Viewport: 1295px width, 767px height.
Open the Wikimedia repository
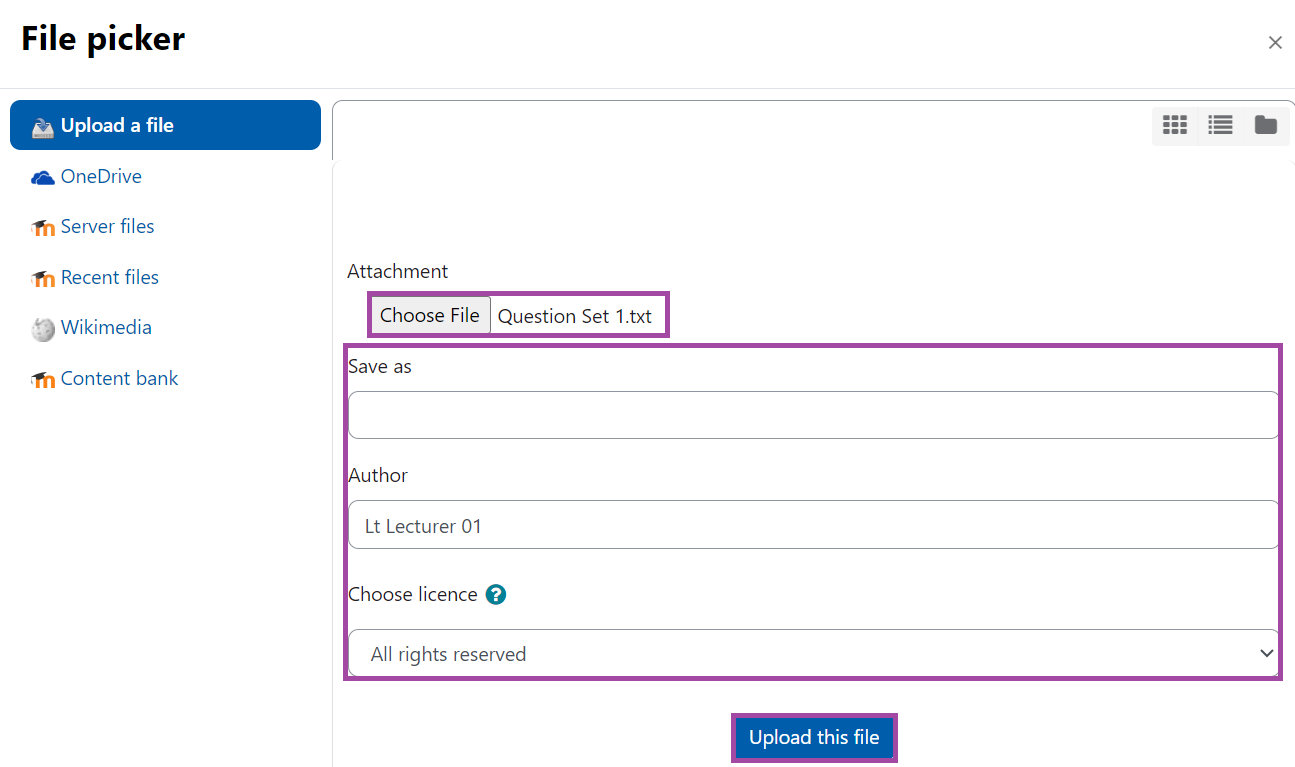pyautogui.click(x=106, y=328)
